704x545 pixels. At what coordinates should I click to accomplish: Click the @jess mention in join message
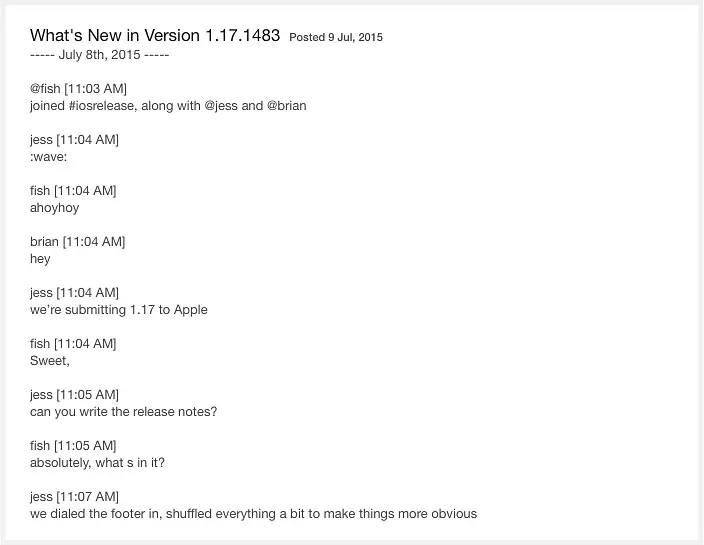pos(221,106)
